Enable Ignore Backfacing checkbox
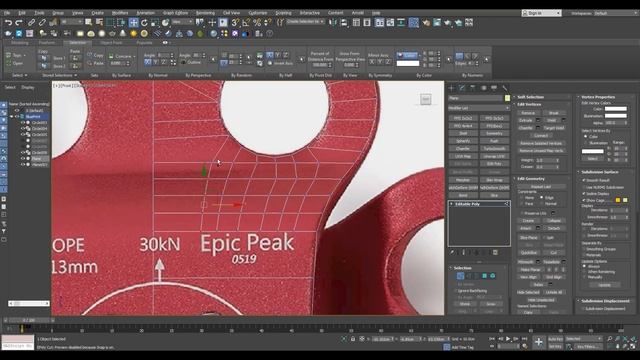Viewport: 640px width, 360px height. [456, 291]
